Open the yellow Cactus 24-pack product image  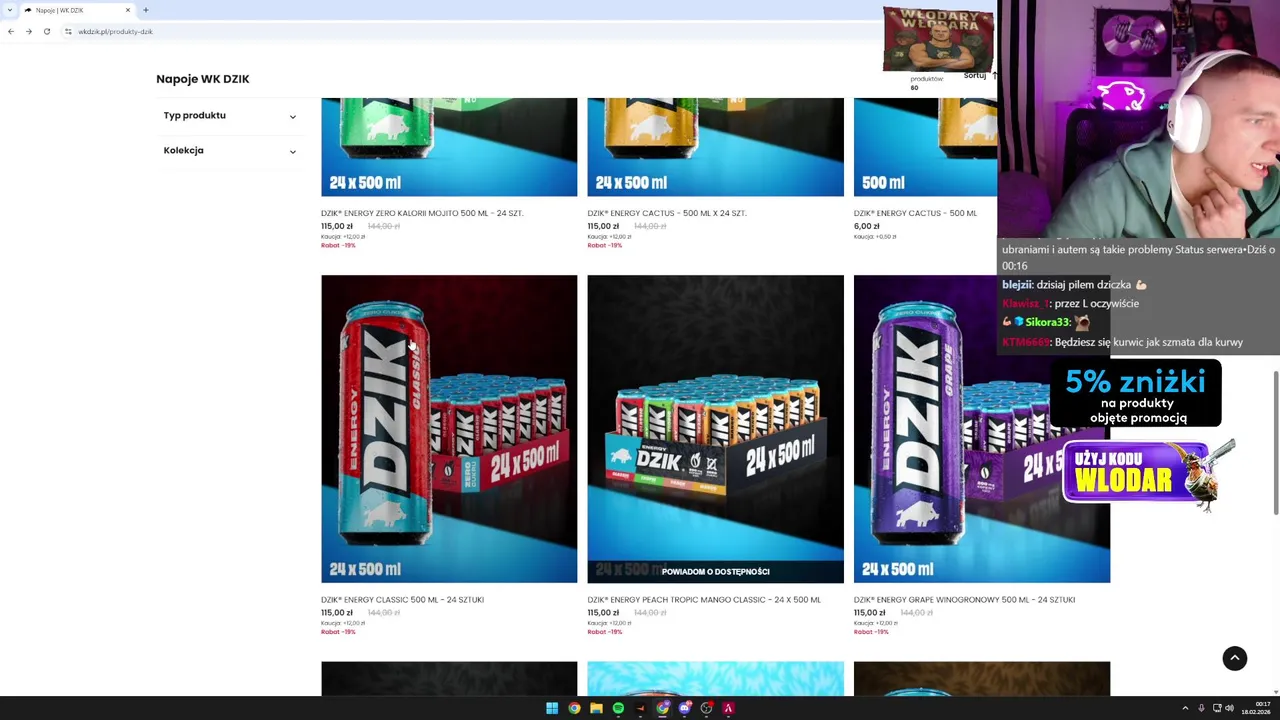tap(715, 147)
